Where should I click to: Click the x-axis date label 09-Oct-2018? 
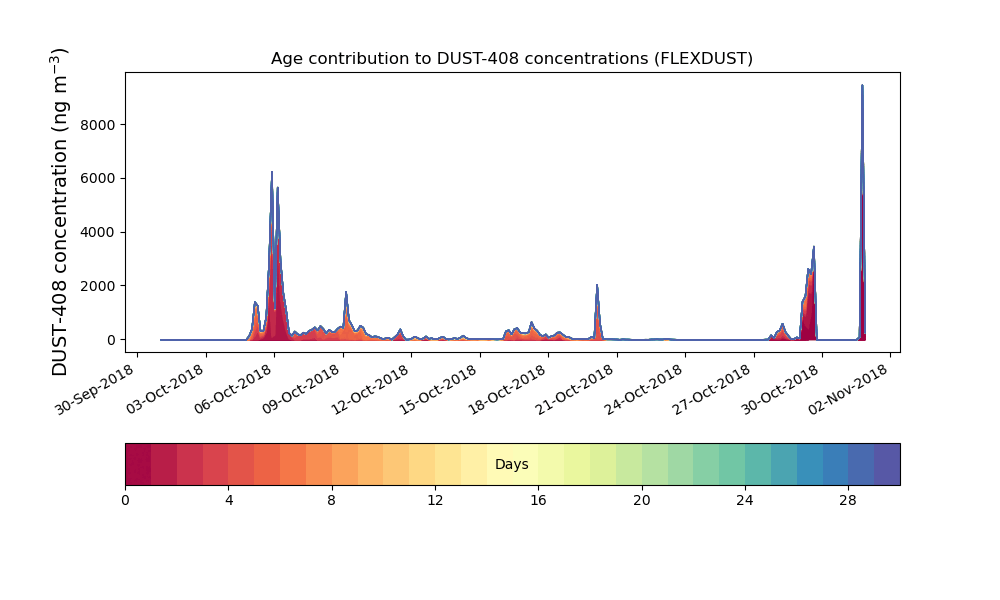pos(301,390)
